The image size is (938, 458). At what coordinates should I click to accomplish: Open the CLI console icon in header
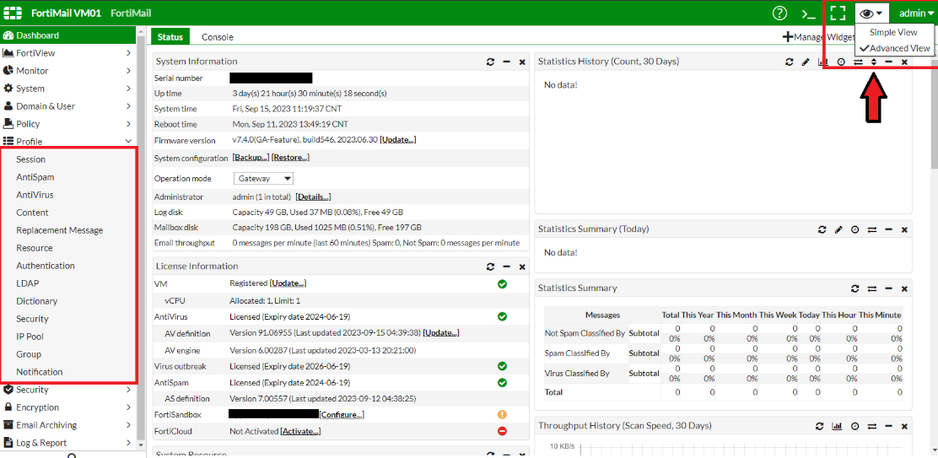[808, 13]
